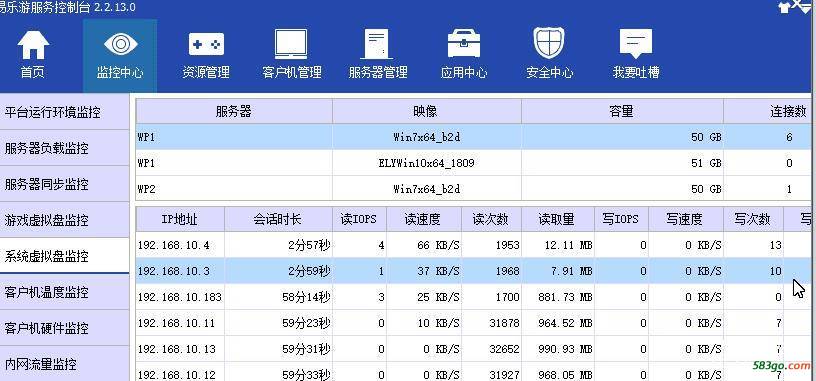The width and height of the screenshot is (816, 381).
Task: Sort by 连接数 column header
Action: pos(767,111)
